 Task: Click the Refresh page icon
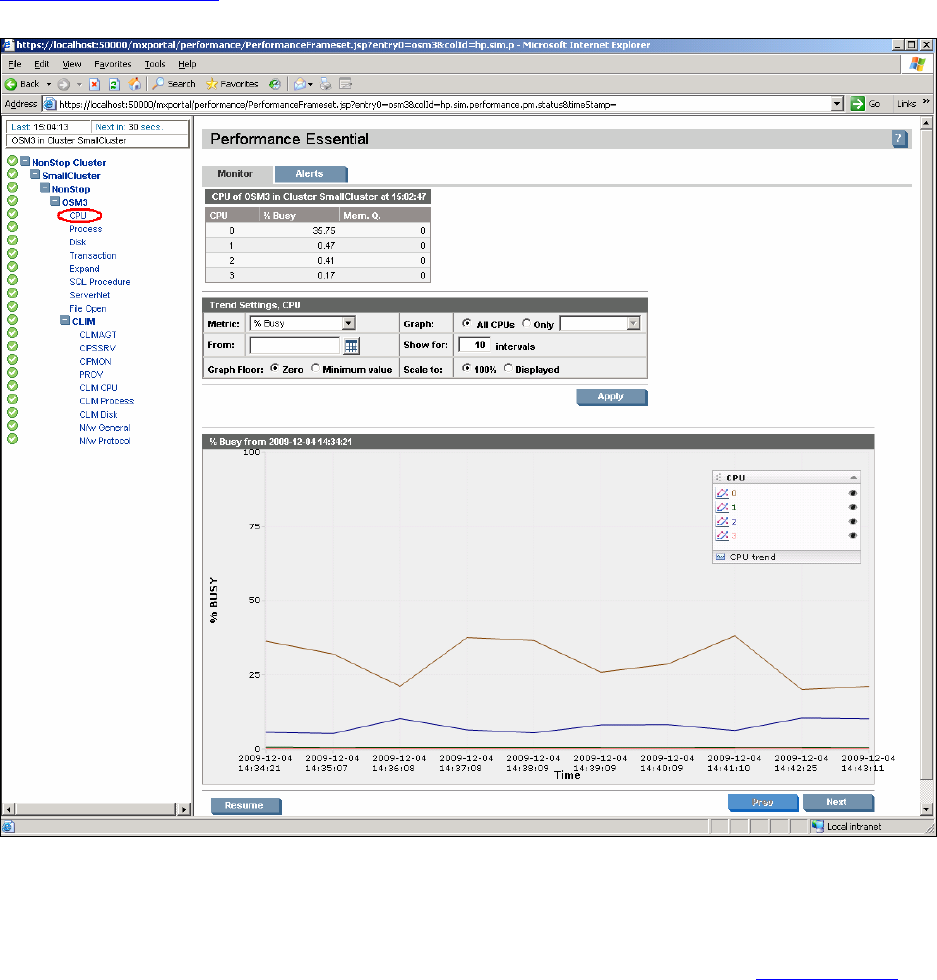coord(114,84)
